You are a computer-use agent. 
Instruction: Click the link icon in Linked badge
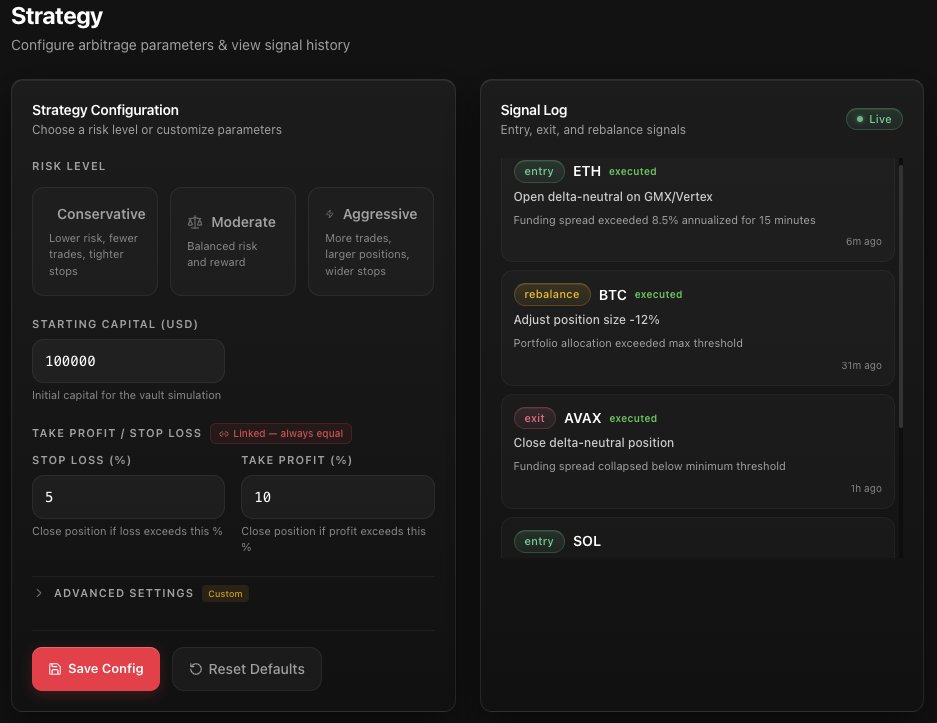tap(223, 434)
